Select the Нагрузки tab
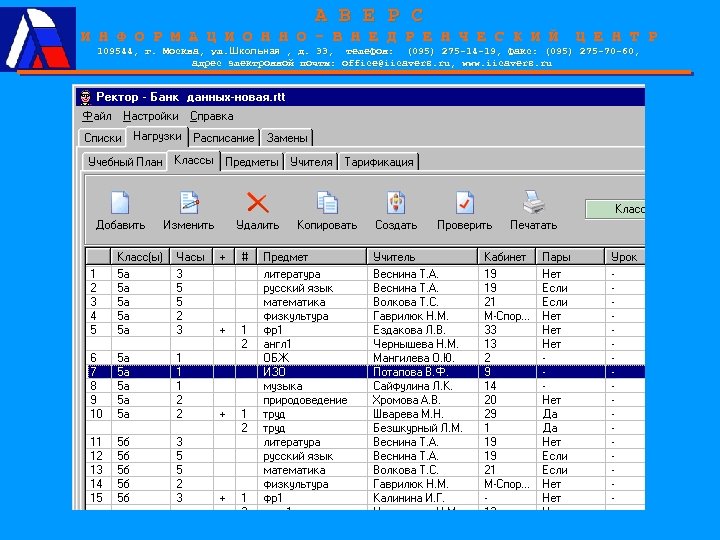The height and width of the screenshot is (540, 720). coord(157,136)
